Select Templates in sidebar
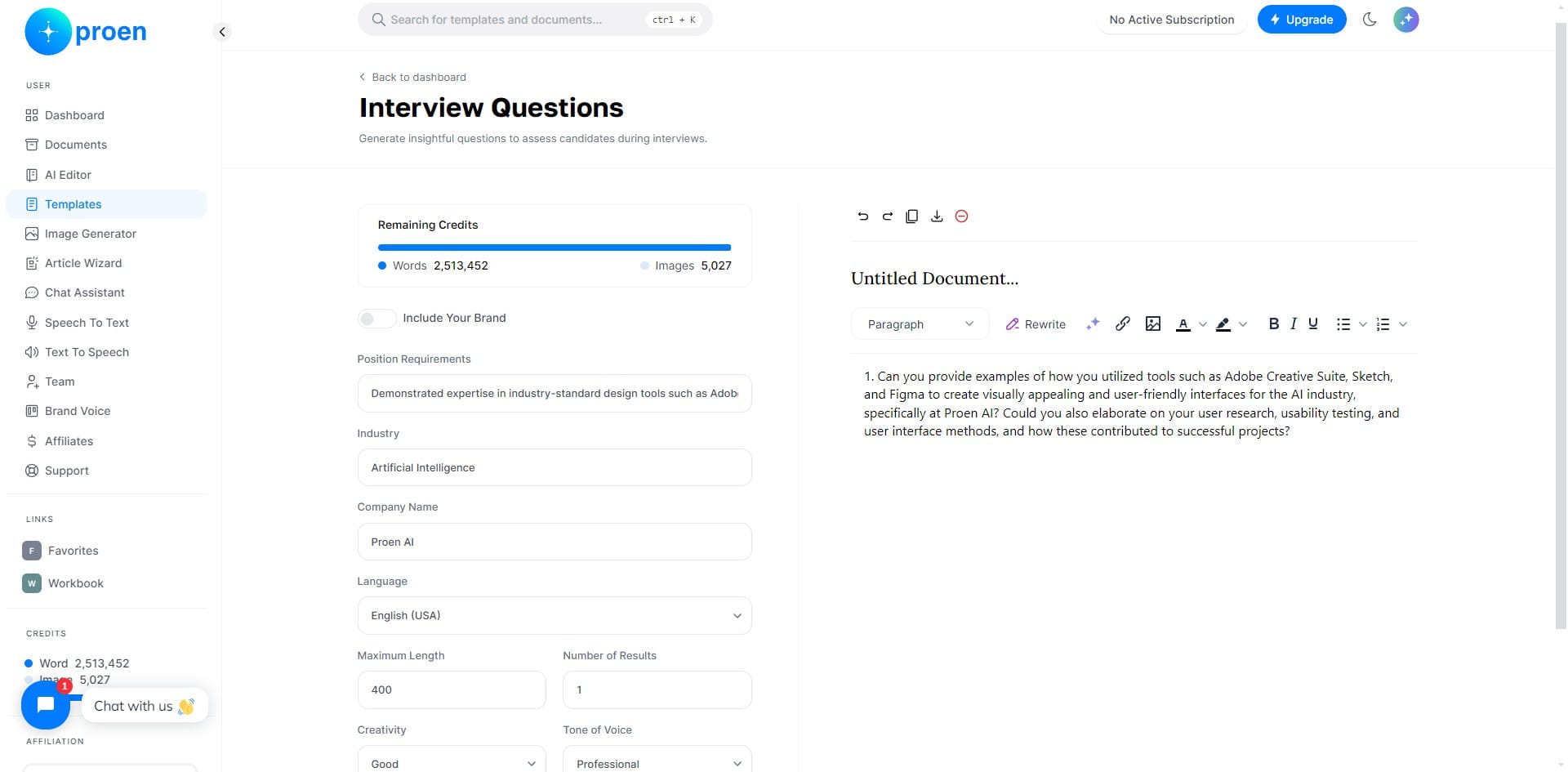Image resolution: width=1568 pixels, height=772 pixels. 106,204
